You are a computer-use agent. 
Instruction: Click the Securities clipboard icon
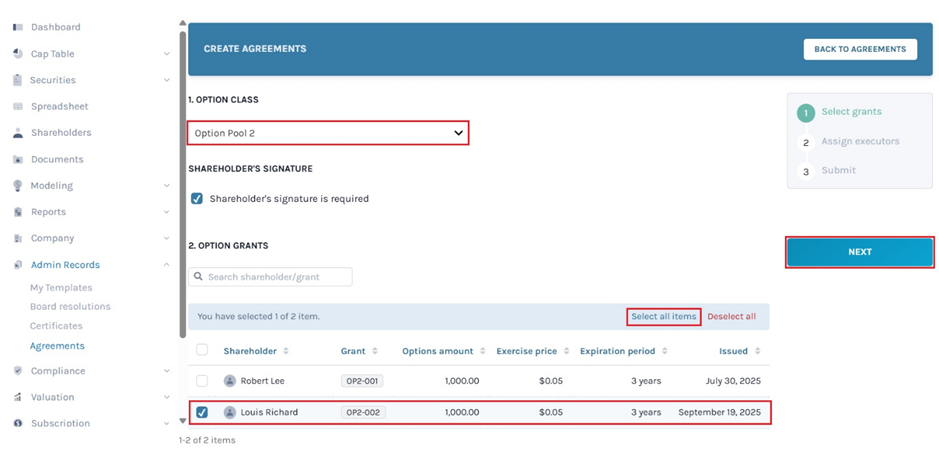[x=18, y=80]
